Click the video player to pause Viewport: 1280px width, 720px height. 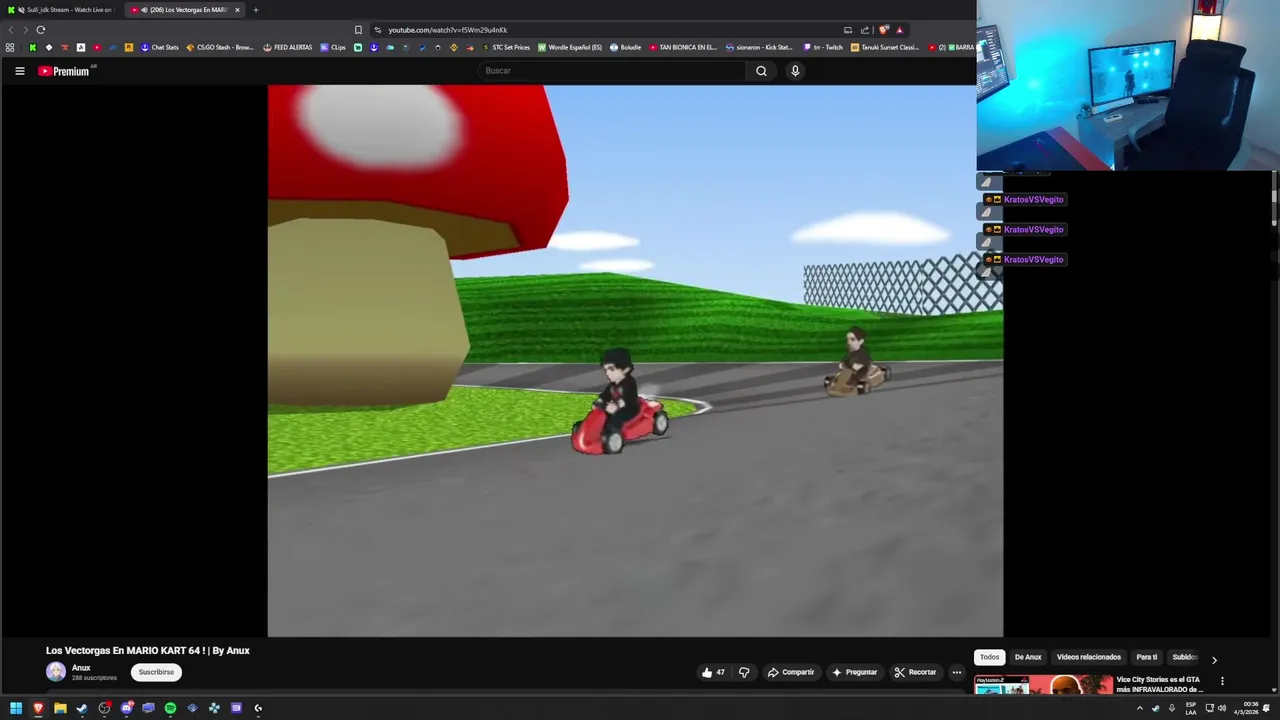635,360
